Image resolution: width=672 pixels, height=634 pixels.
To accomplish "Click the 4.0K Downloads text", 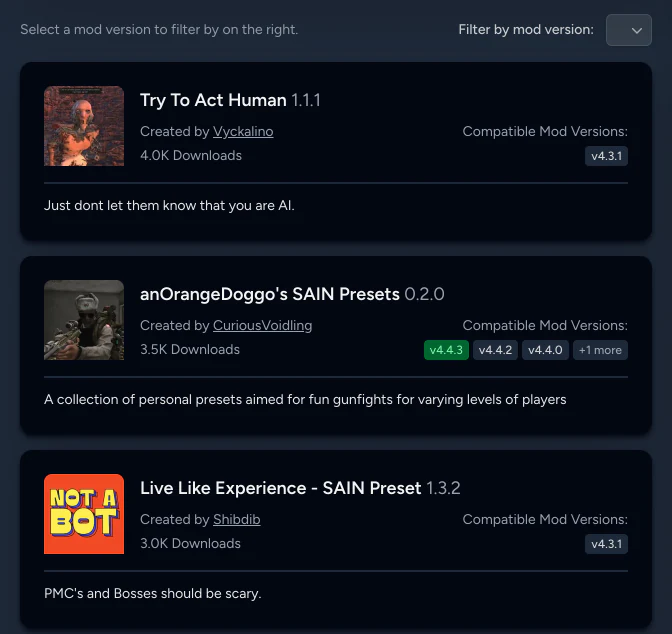I will (x=191, y=155).
